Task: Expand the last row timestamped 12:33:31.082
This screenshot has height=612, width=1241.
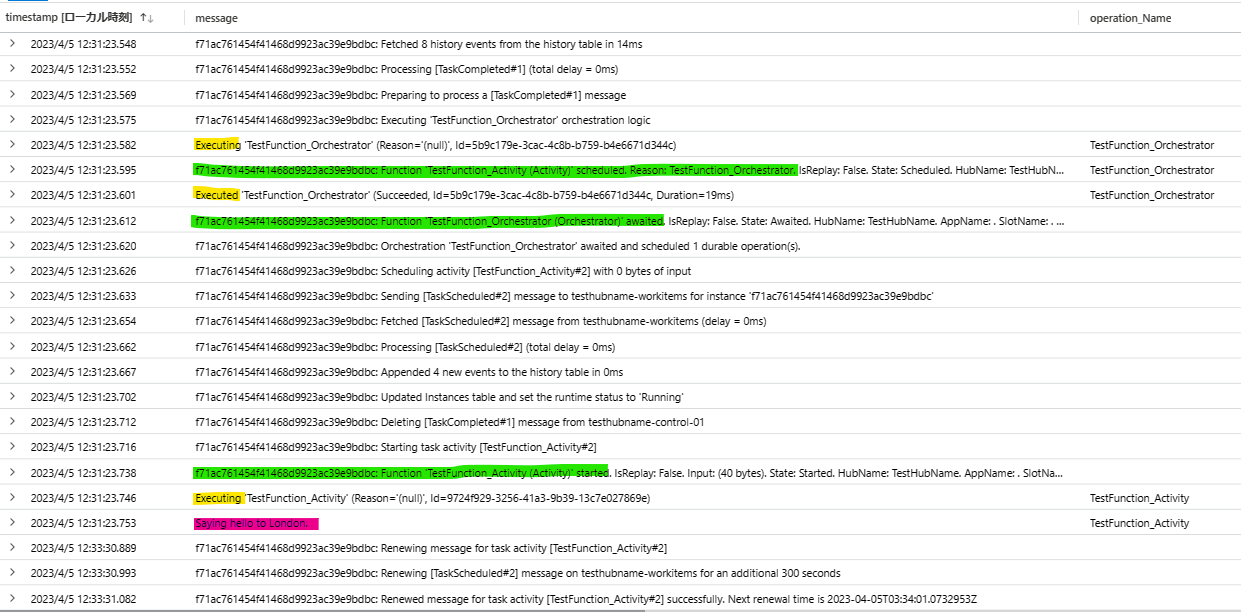Action: pos(12,599)
